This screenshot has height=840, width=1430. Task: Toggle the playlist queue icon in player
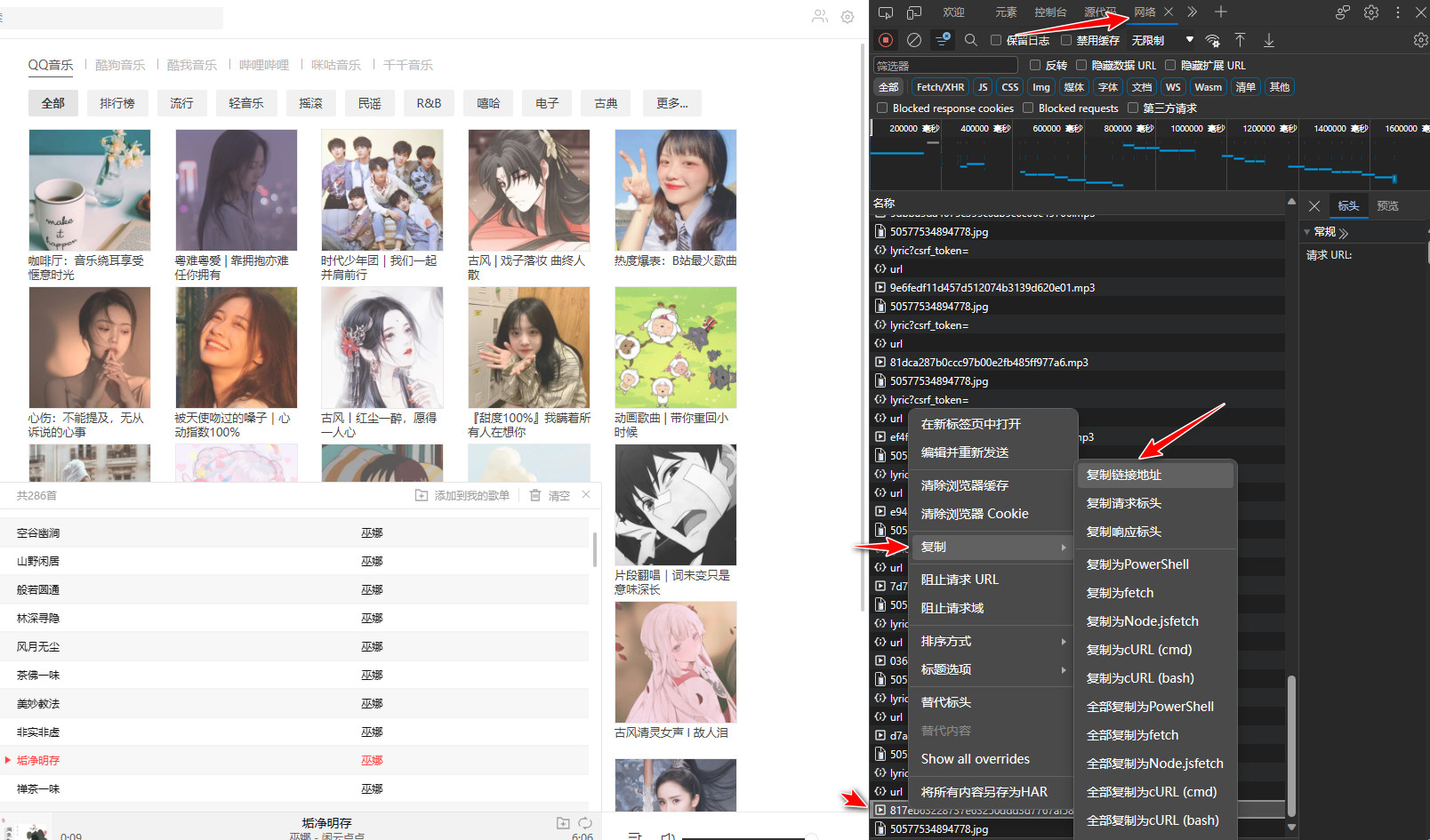[635, 836]
